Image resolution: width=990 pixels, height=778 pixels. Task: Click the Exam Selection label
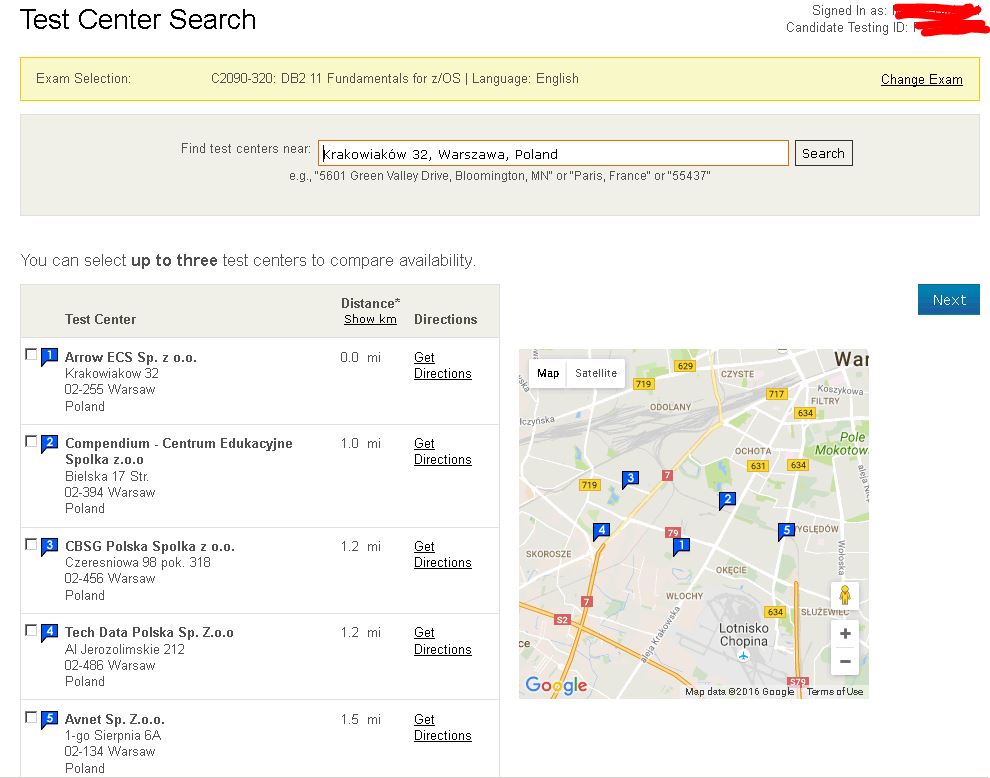pyautogui.click(x=83, y=78)
